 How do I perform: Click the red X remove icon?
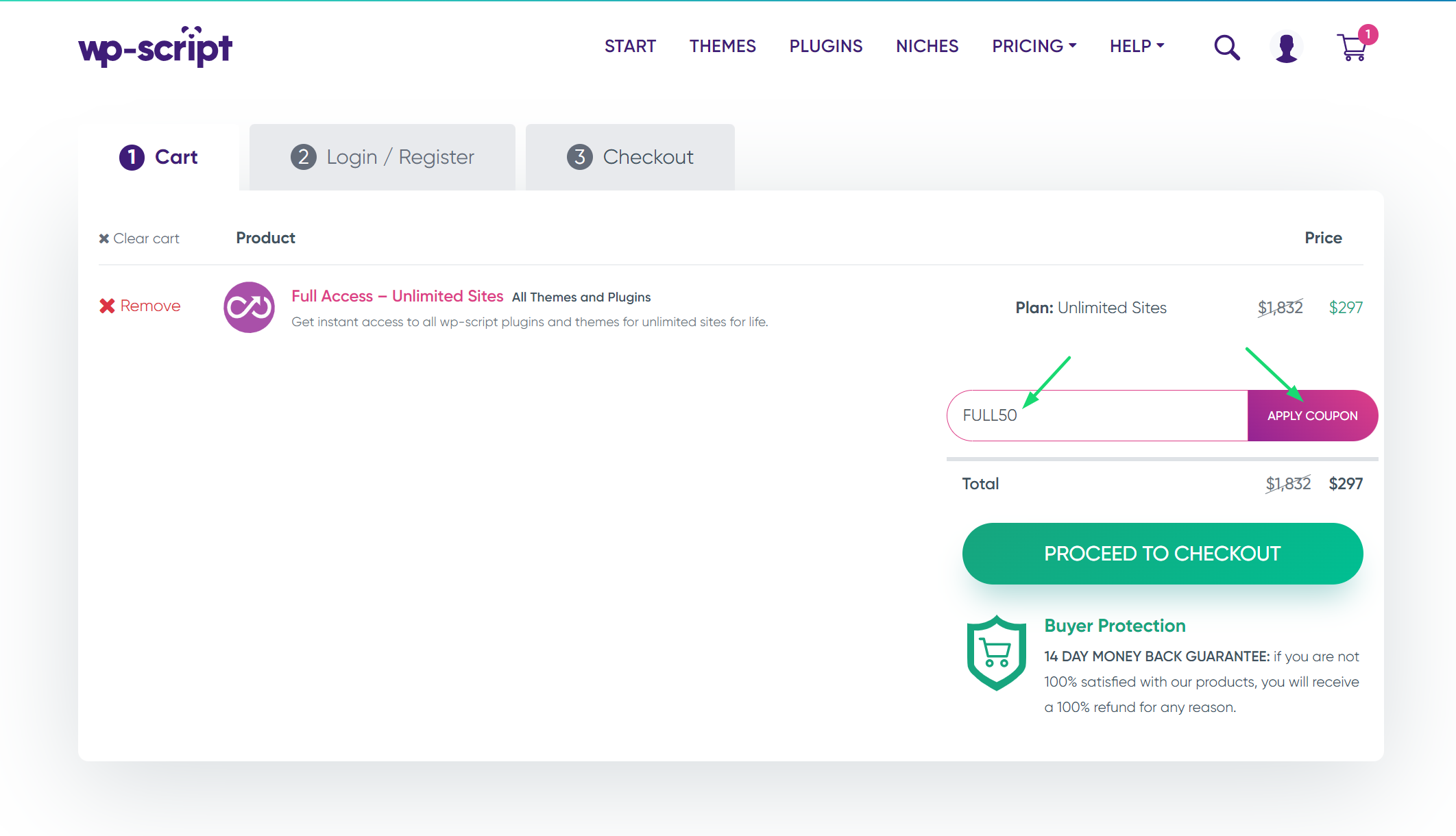click(107, 306)
